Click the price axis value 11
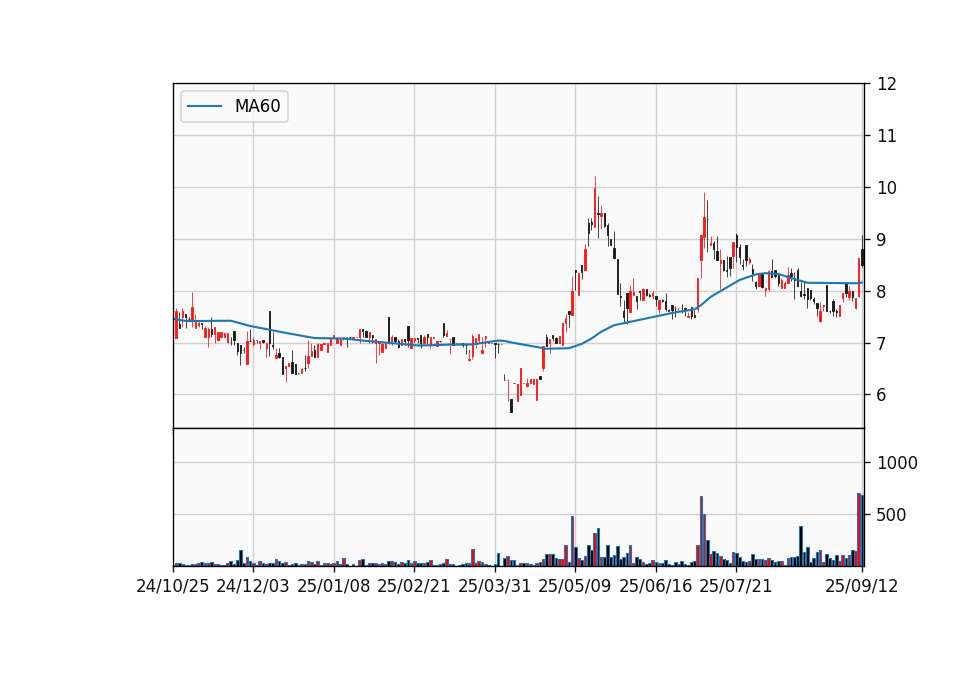960x690 pixels. click(887, 136)
